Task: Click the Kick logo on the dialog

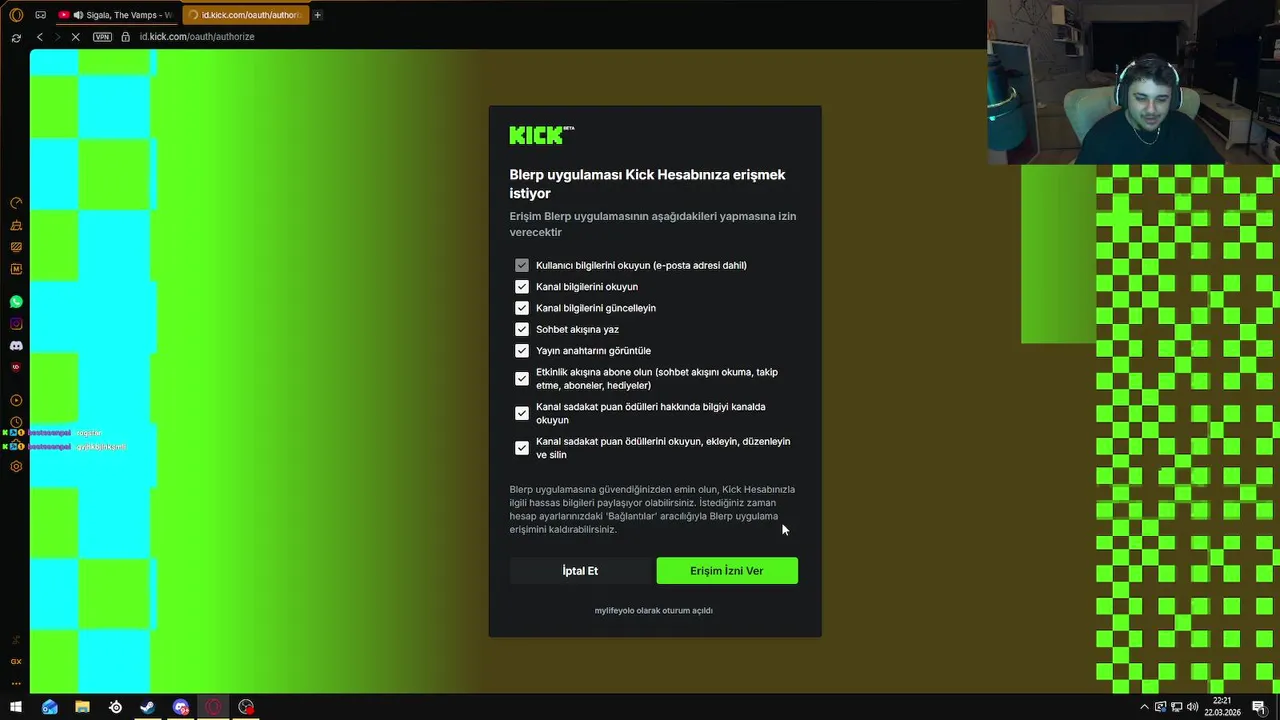Action: (541, 135)
